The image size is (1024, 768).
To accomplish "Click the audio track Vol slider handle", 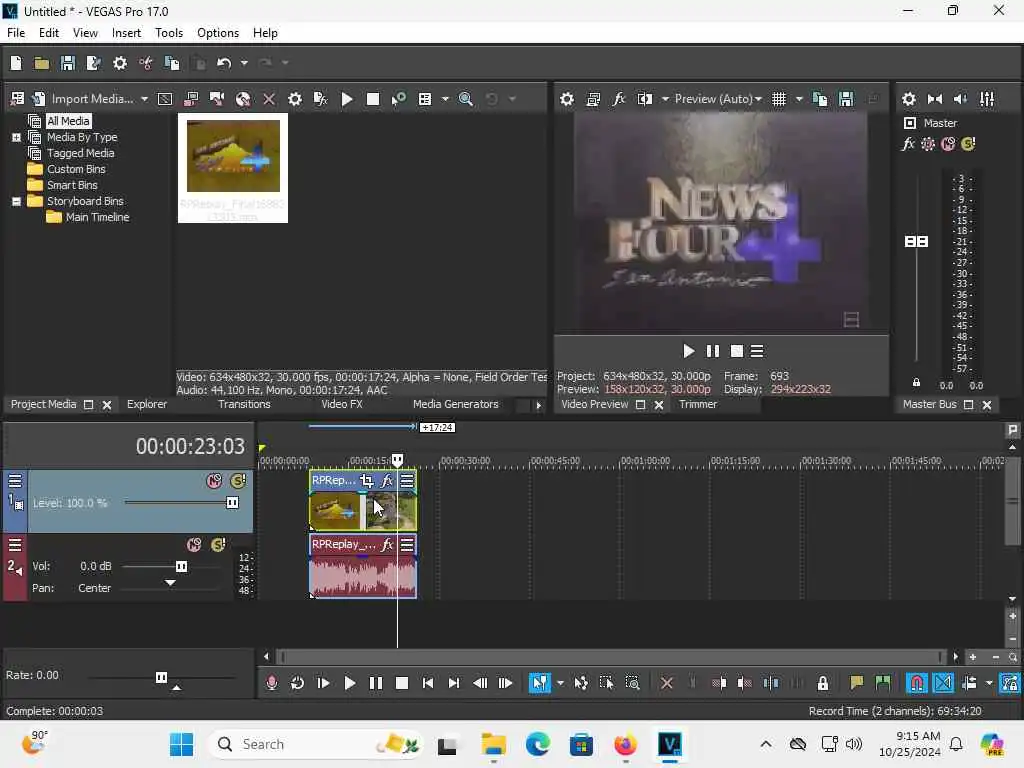I will point(181,566).
